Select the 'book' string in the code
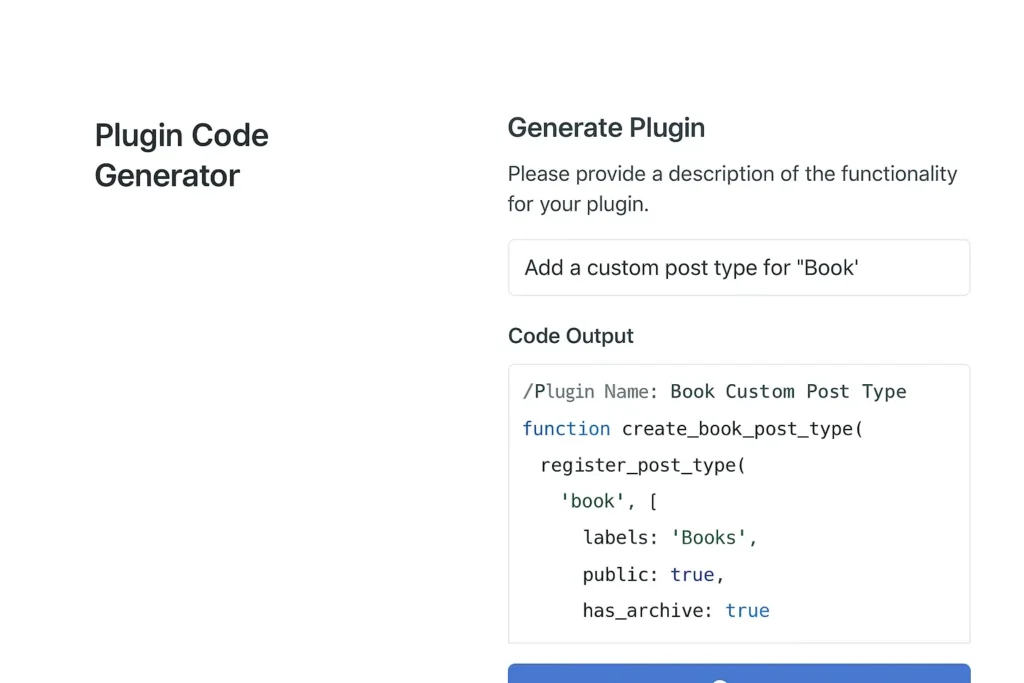The image size is (1024, 683). [593, 501]
